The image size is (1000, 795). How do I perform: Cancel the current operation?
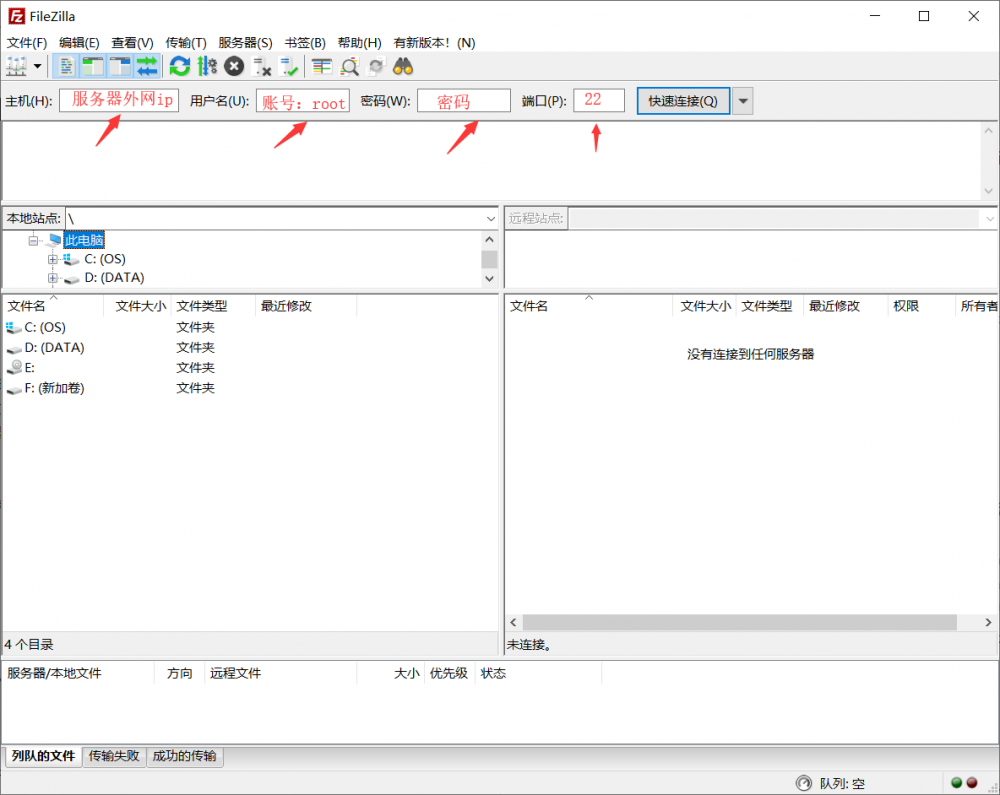(x=233, y=65)
